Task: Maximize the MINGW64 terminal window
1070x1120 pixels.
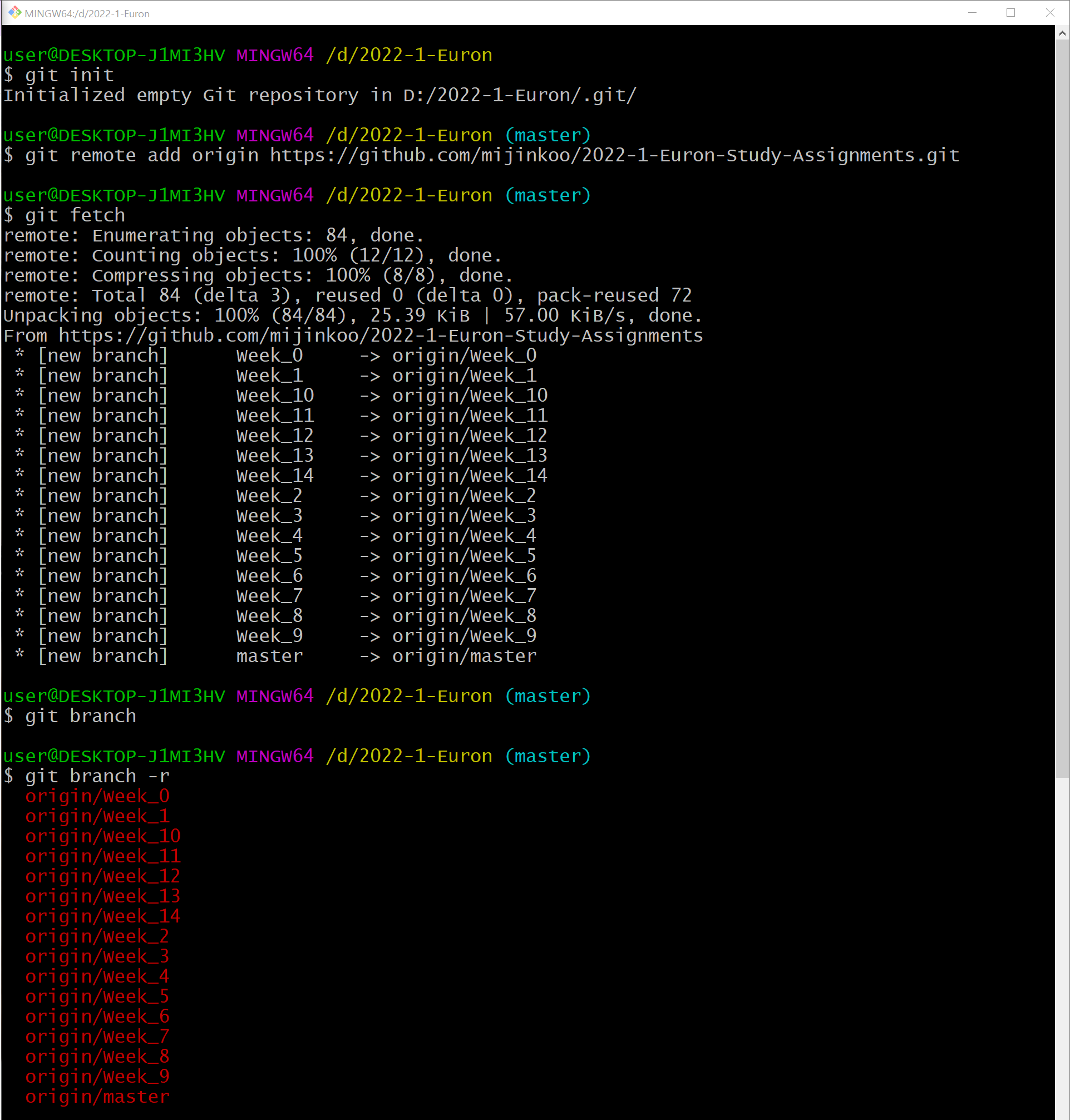Action: pyautogui.click(x=1010, y=13)
